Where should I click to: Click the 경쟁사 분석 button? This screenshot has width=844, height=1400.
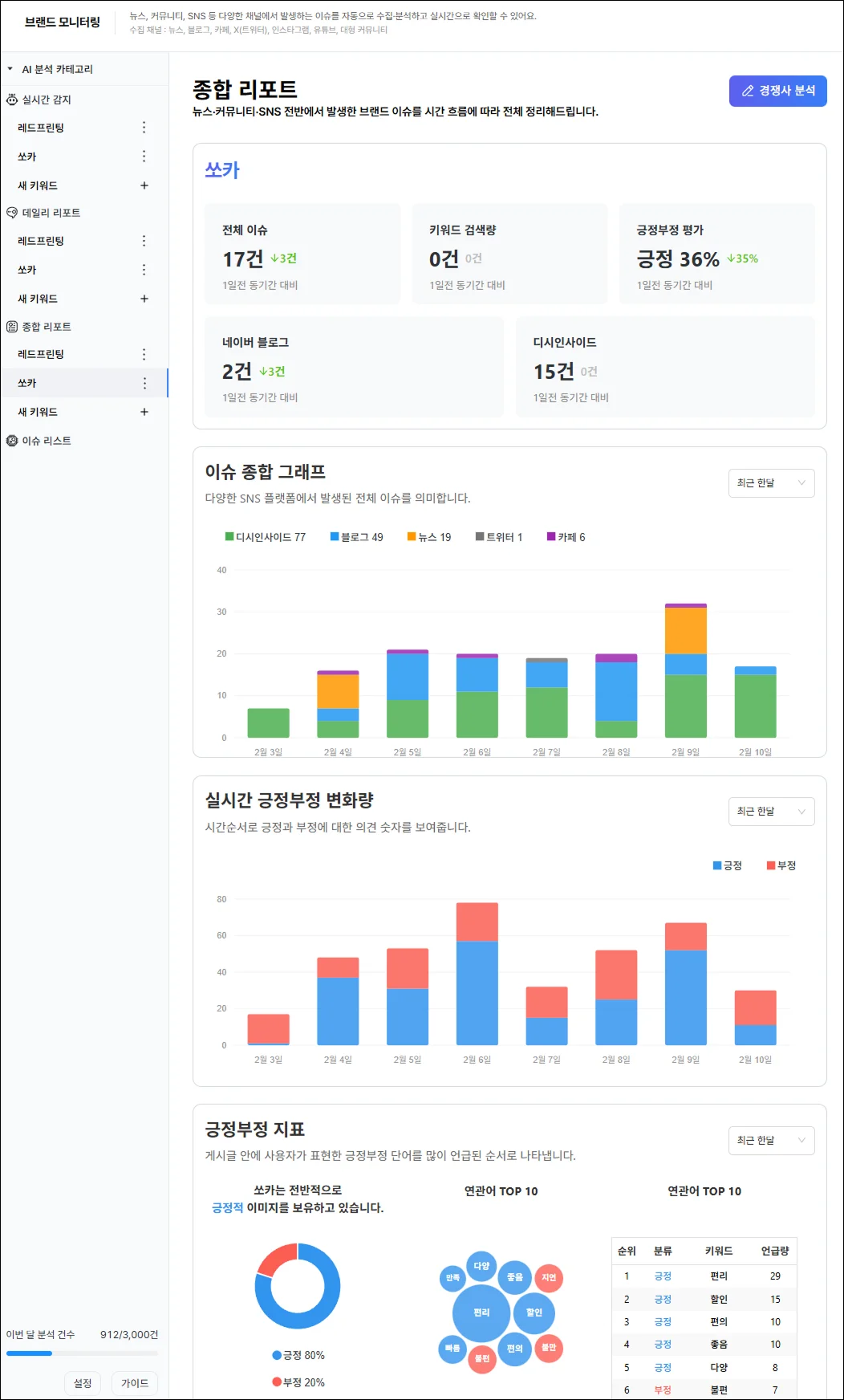(x=777, y=91)
